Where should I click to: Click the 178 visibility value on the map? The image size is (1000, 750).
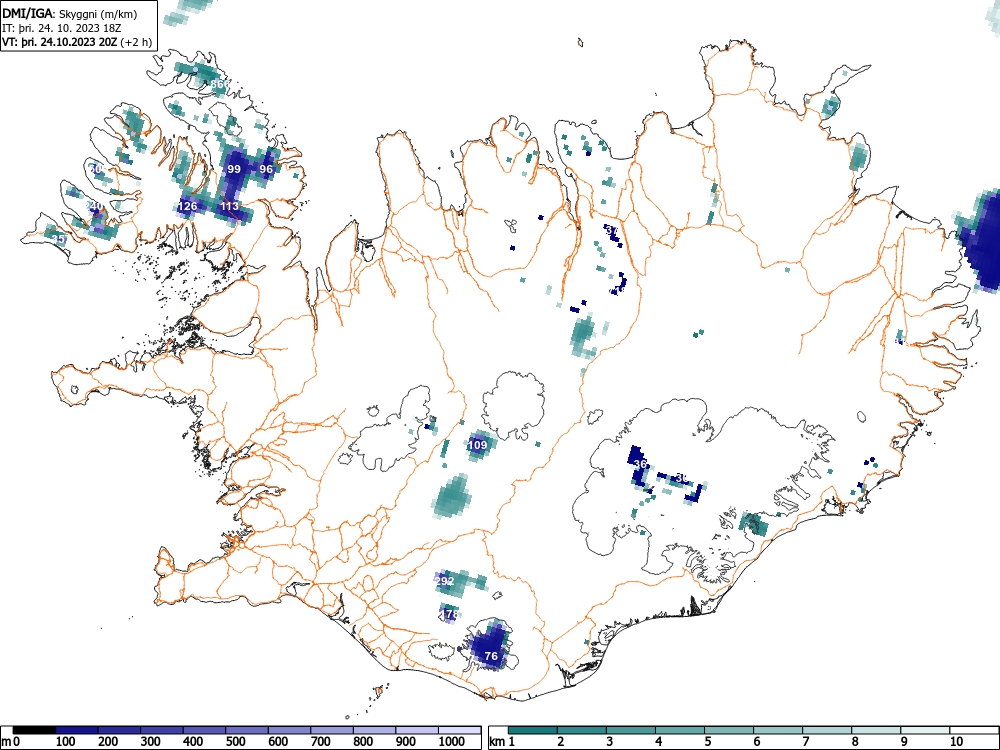point(449,614)
